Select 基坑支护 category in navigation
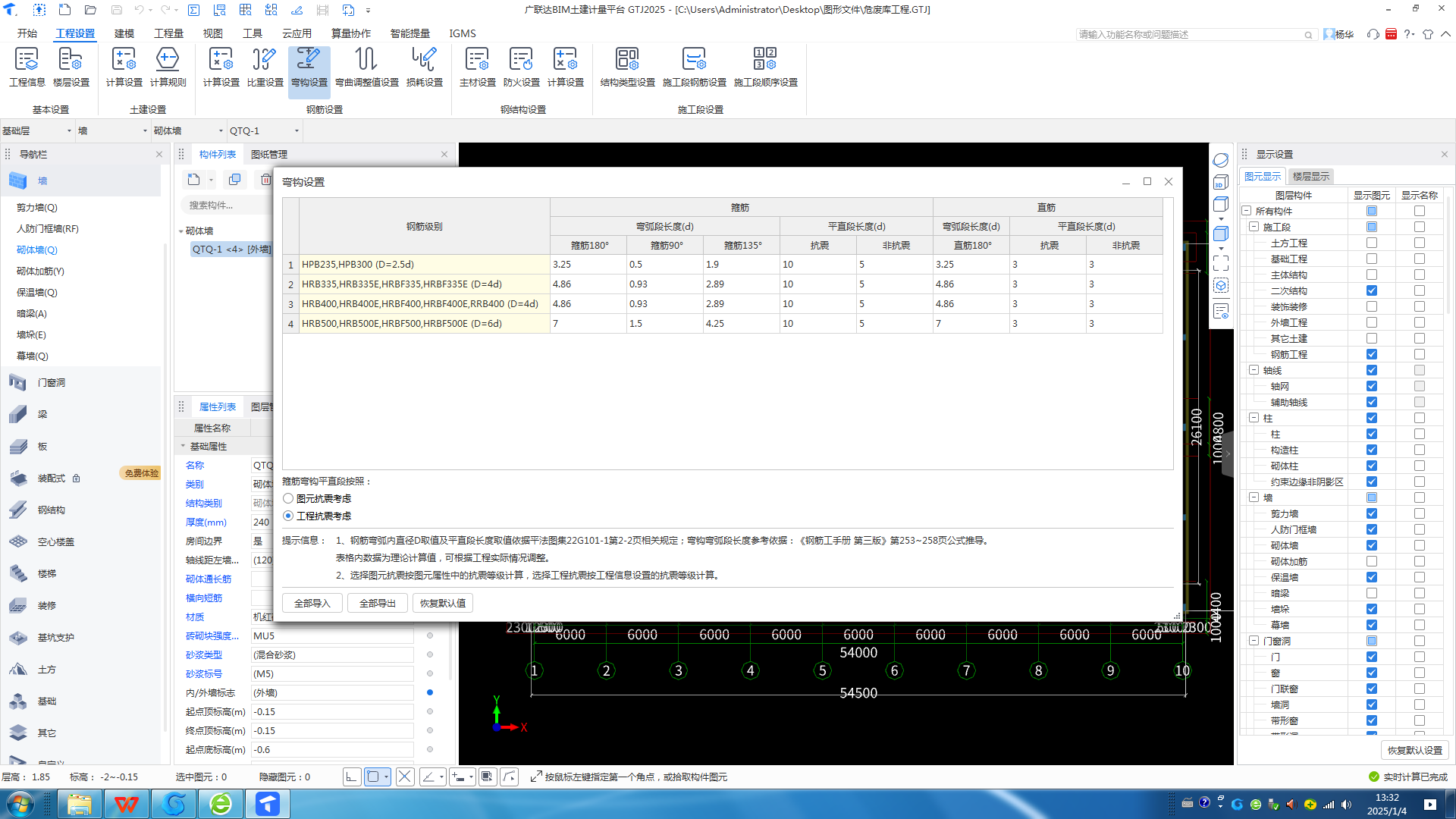 click(x=55, y=637)
